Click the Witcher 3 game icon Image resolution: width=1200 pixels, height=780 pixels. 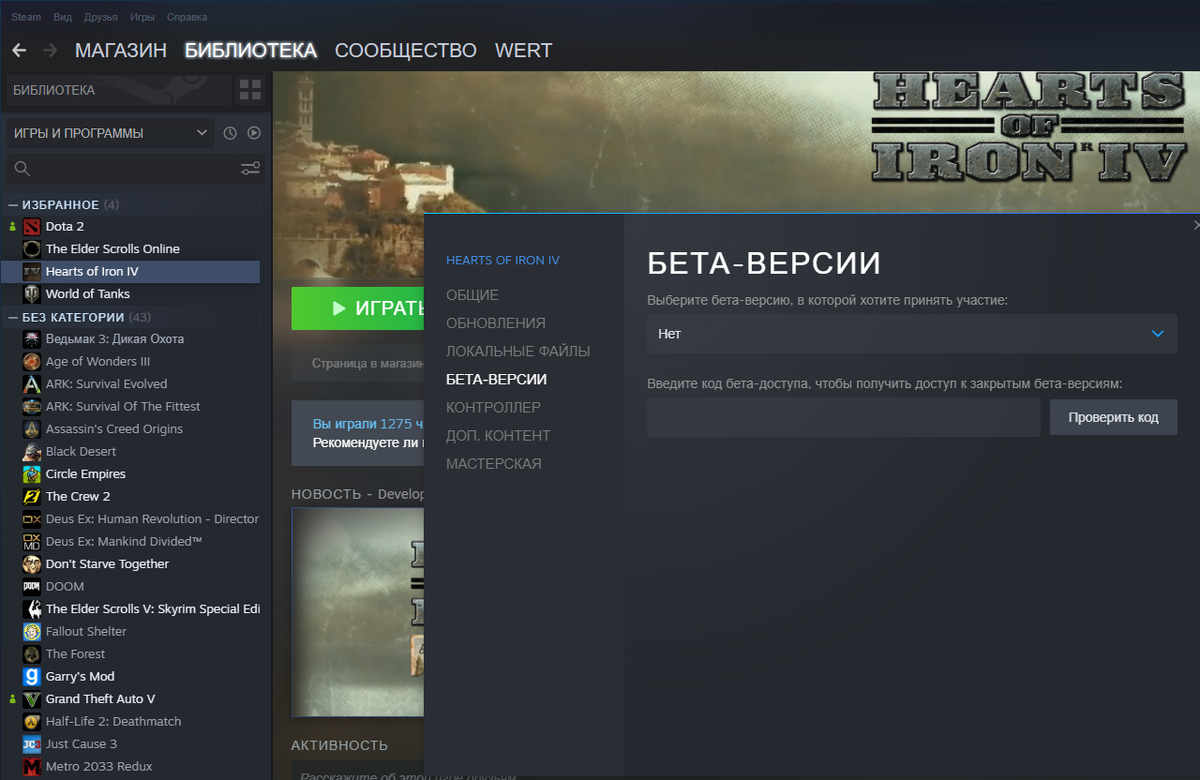tap(31, 339)
